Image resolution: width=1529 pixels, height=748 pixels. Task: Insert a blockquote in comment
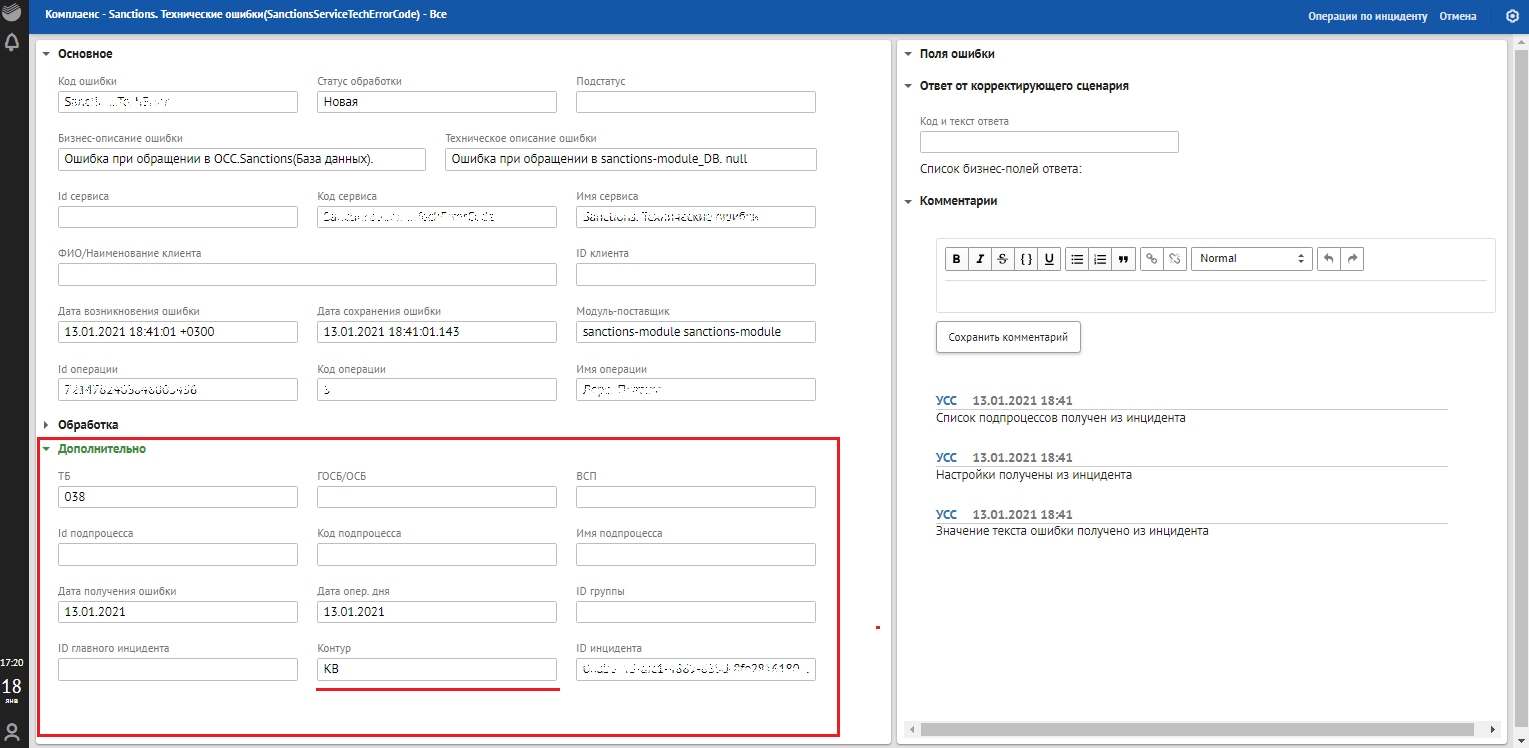tap(1123, 259)
